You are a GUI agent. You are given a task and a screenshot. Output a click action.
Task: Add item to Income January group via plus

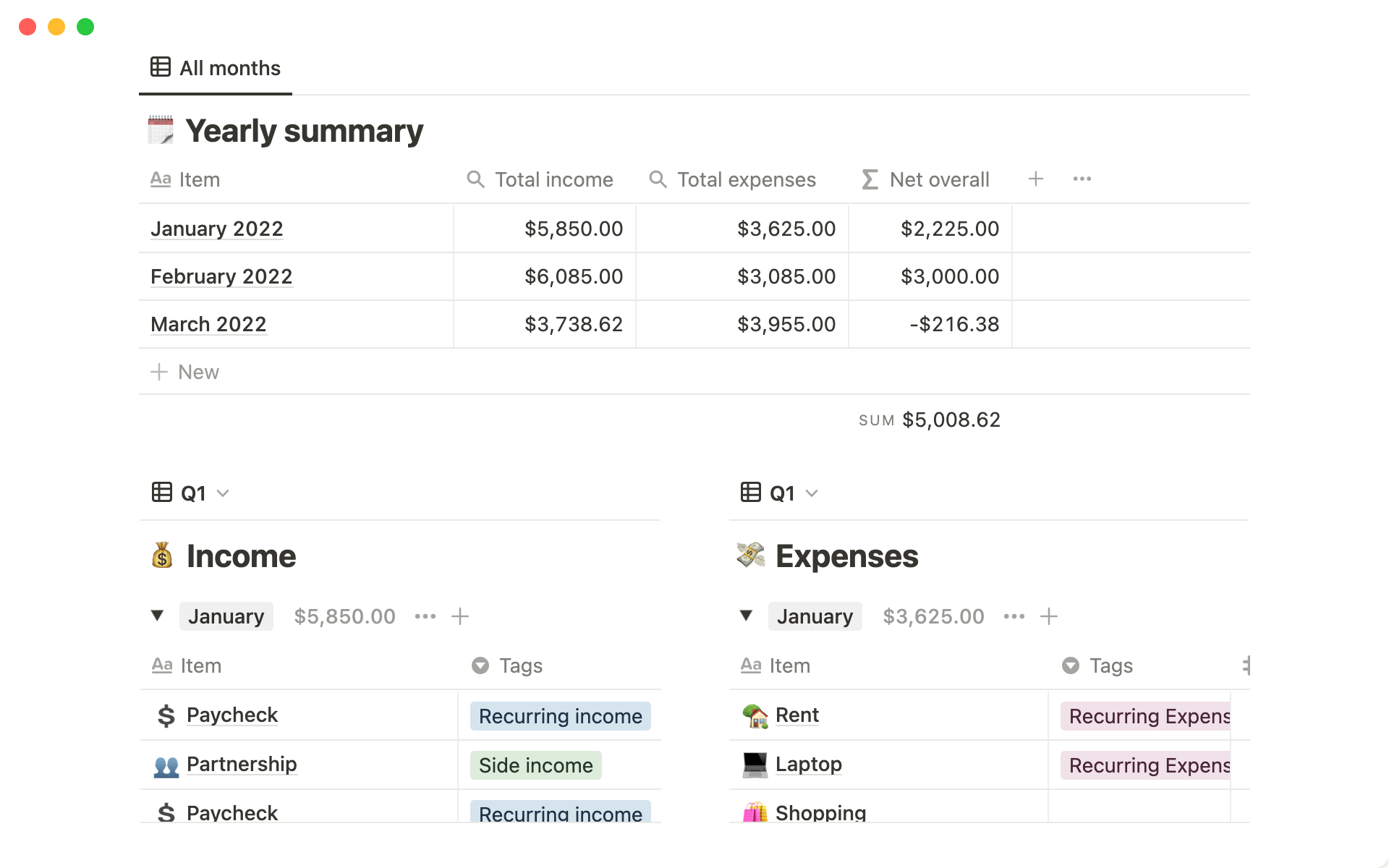(x=460, y=616)
